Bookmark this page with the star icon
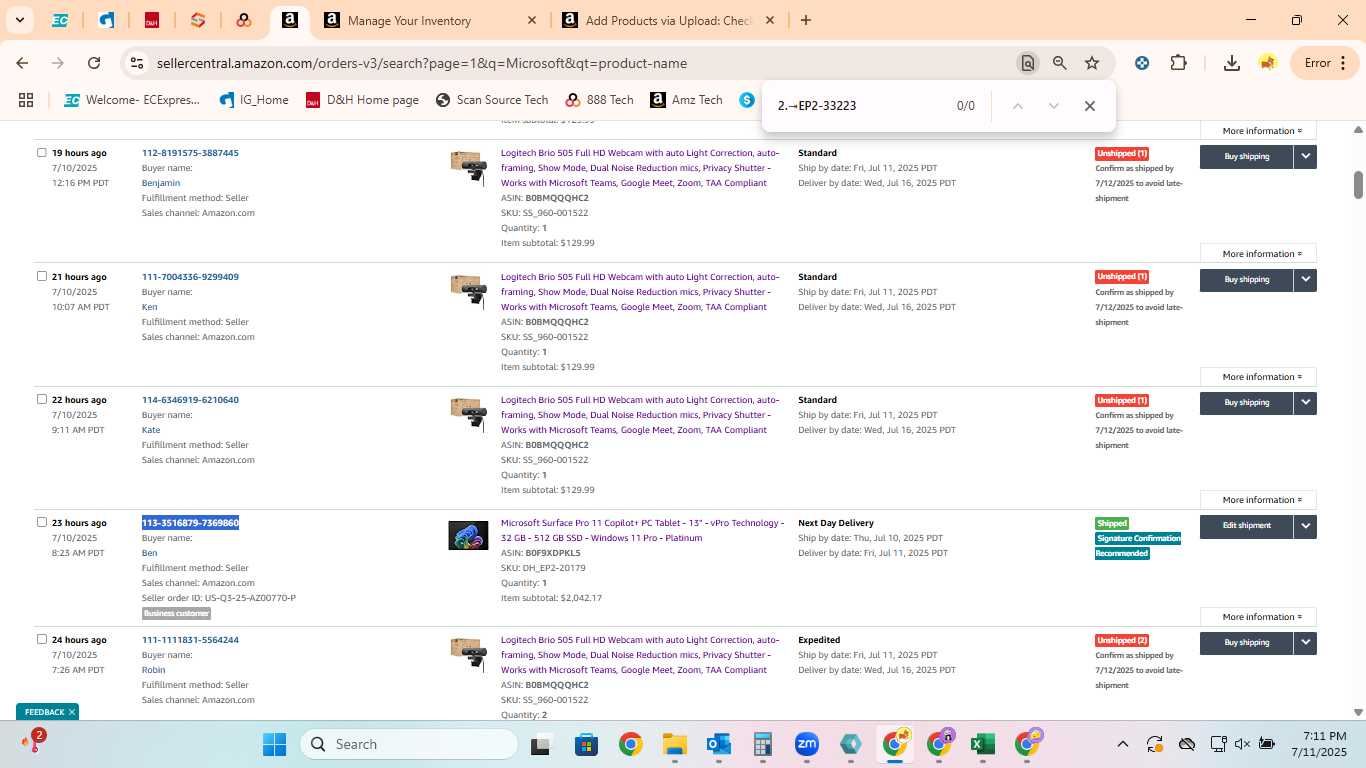This screenshot has width=1366, height=768. pyautogui.click(x=1092, y=63)
